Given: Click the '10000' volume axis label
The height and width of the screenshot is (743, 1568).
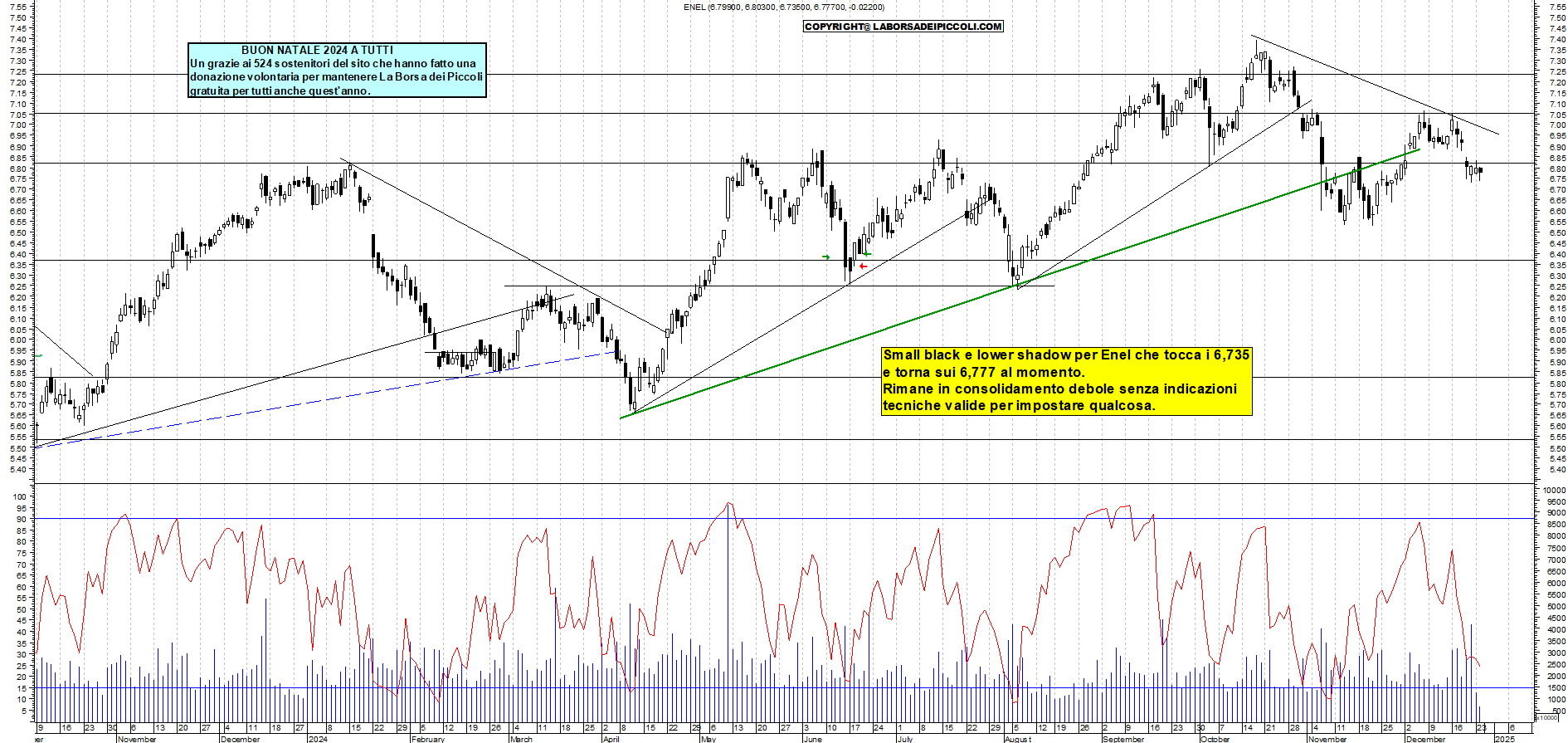Looking at the screenshot, I should point(1554,491).
